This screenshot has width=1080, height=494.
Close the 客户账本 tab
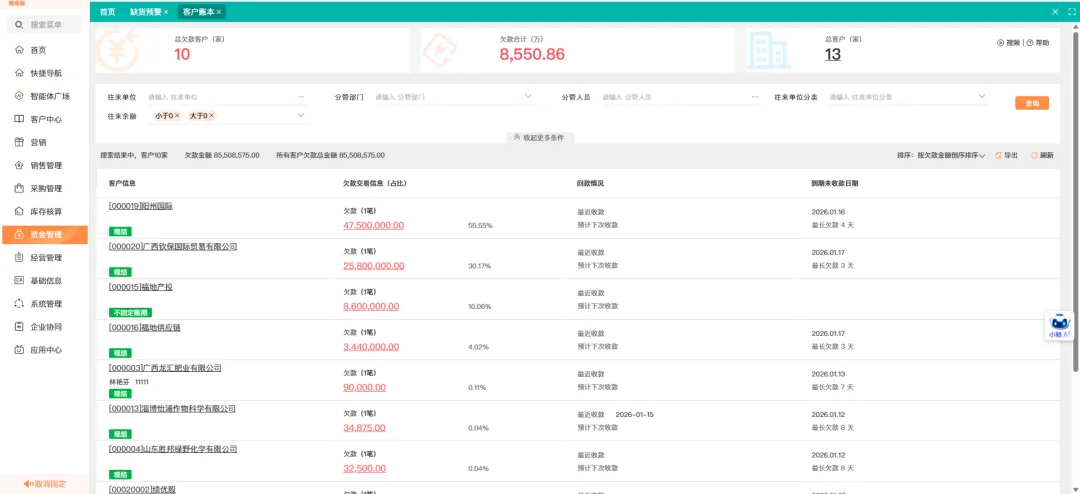218,12
